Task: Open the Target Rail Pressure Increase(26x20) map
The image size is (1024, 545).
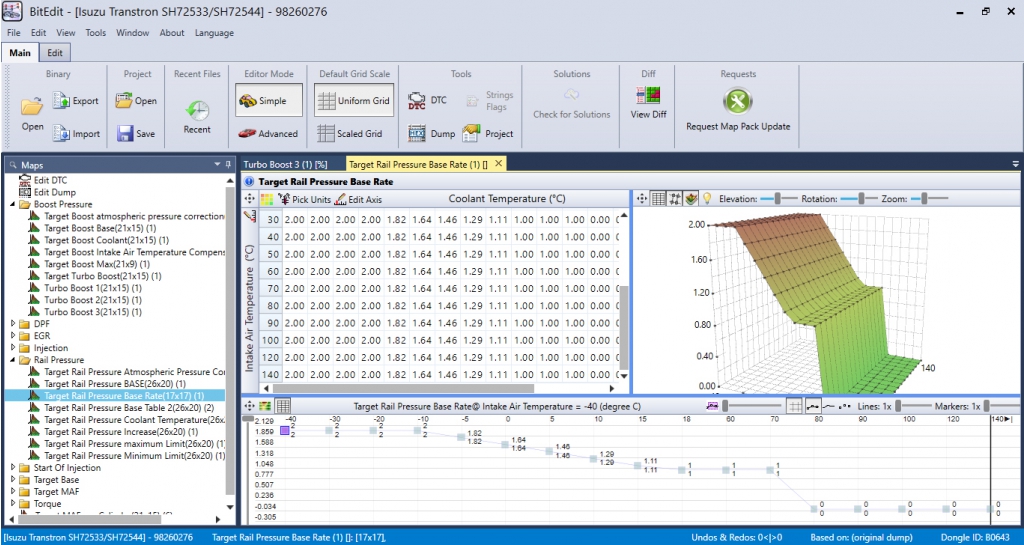Action: coord(121,431)
